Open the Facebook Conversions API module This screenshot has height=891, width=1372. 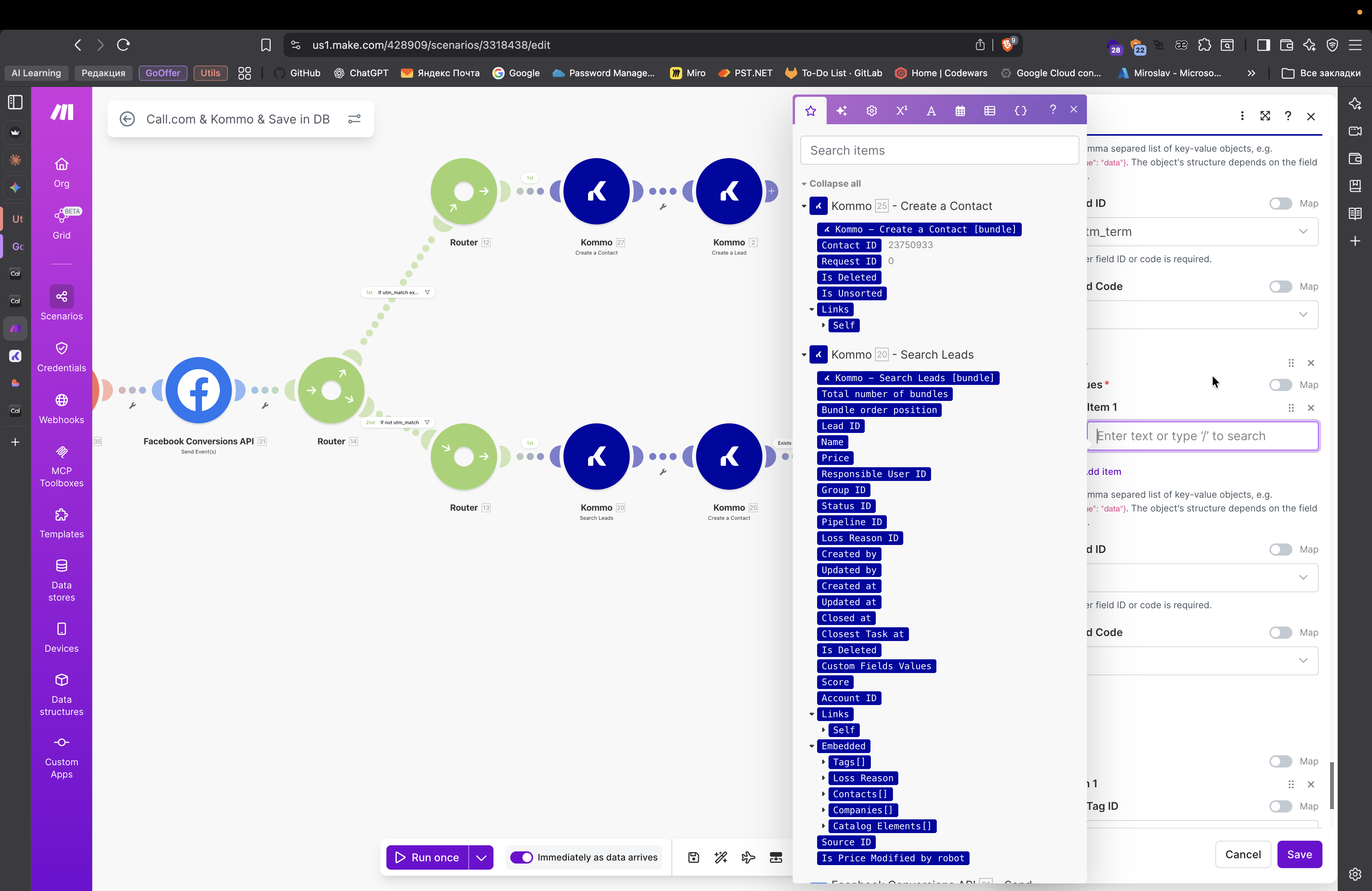click(x=198, y=390)
